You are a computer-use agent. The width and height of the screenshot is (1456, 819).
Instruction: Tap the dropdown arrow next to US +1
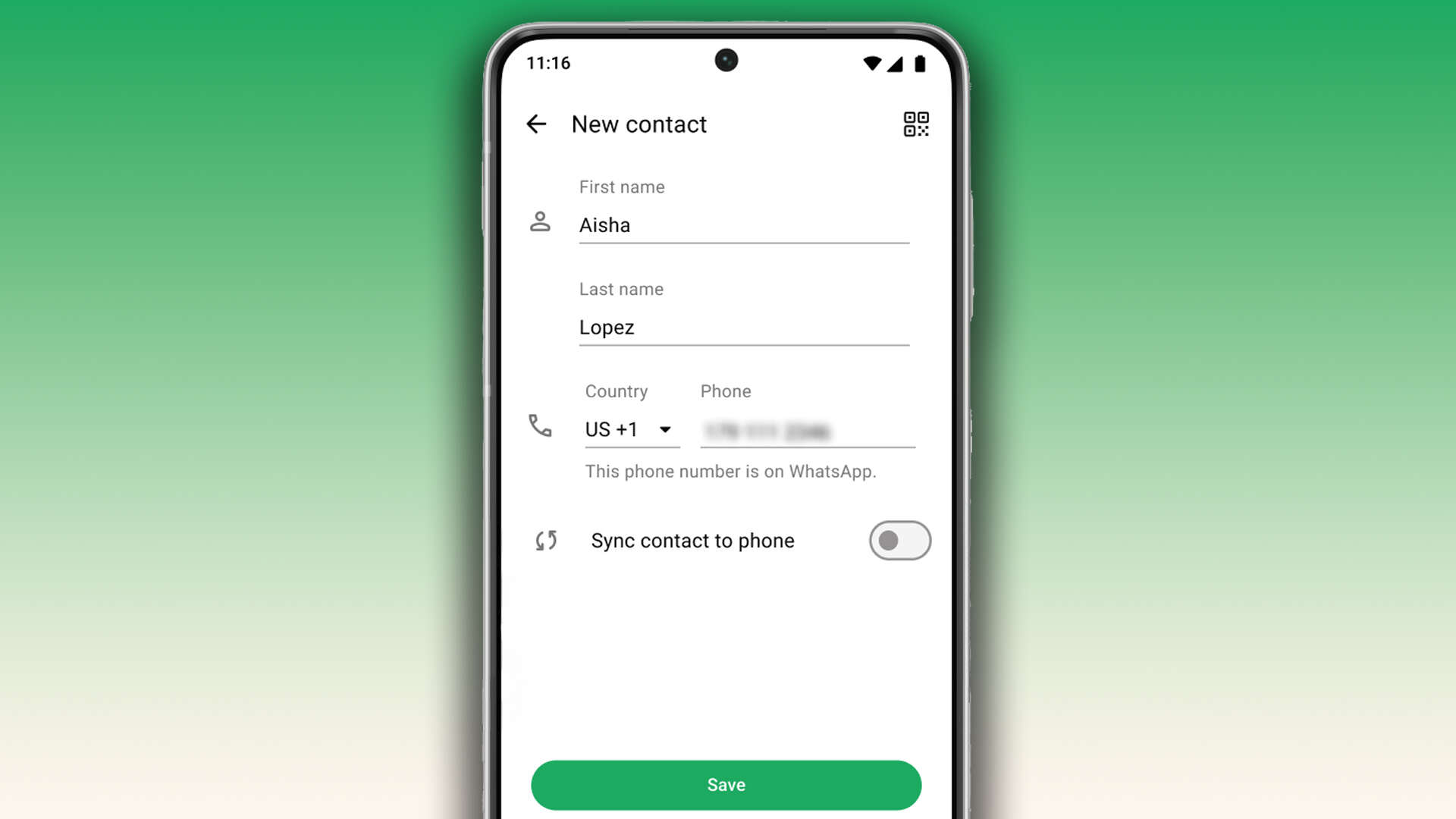pos(665,430)
